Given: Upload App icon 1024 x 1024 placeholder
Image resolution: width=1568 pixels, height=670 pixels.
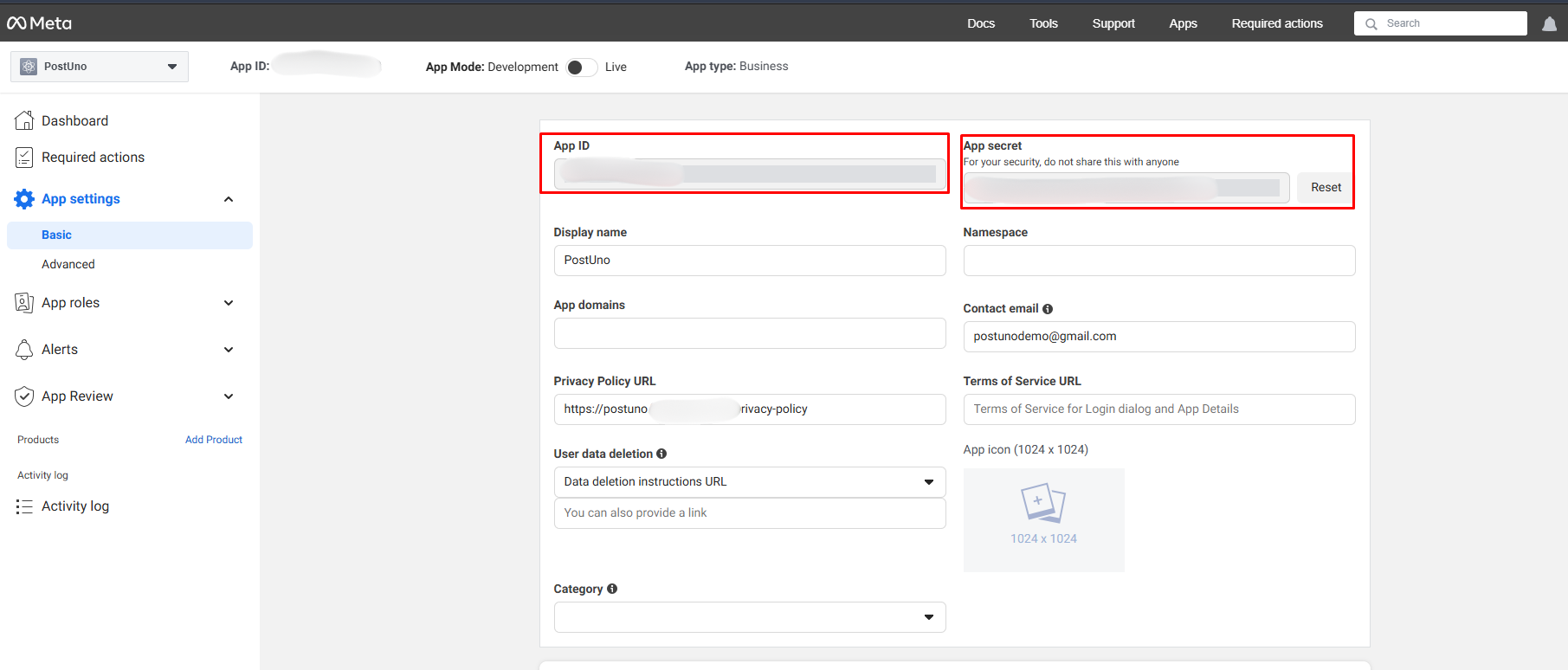Looking at the screenshot, I should 1043,519.
